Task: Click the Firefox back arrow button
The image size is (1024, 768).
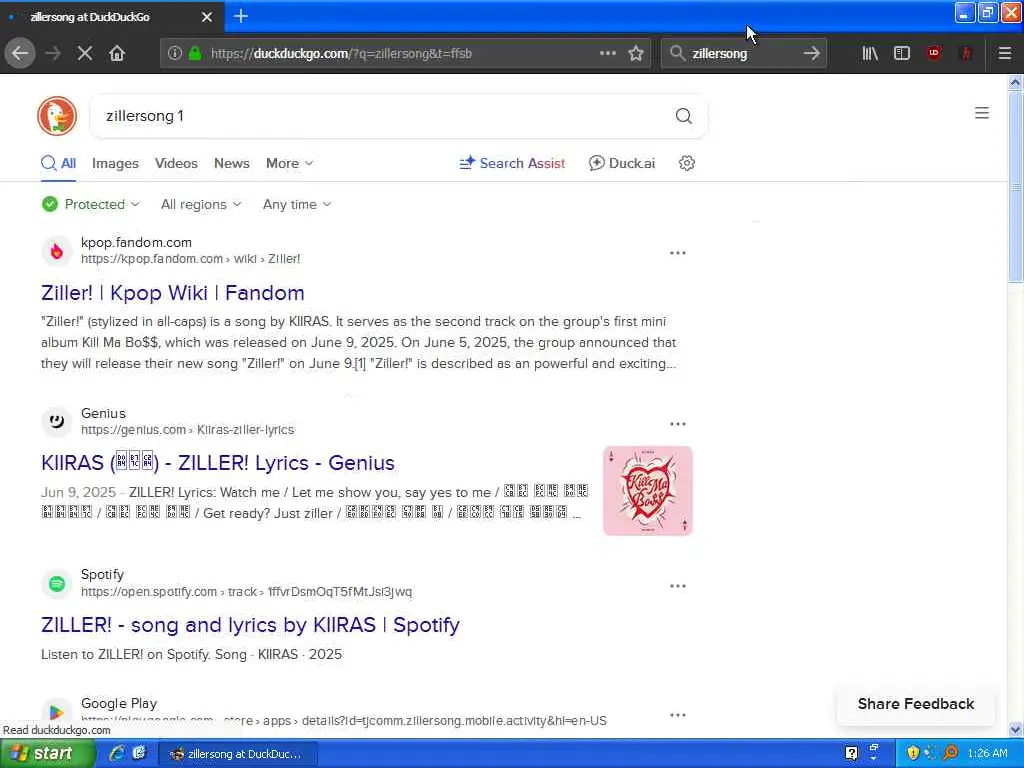Action: [20, 54]
